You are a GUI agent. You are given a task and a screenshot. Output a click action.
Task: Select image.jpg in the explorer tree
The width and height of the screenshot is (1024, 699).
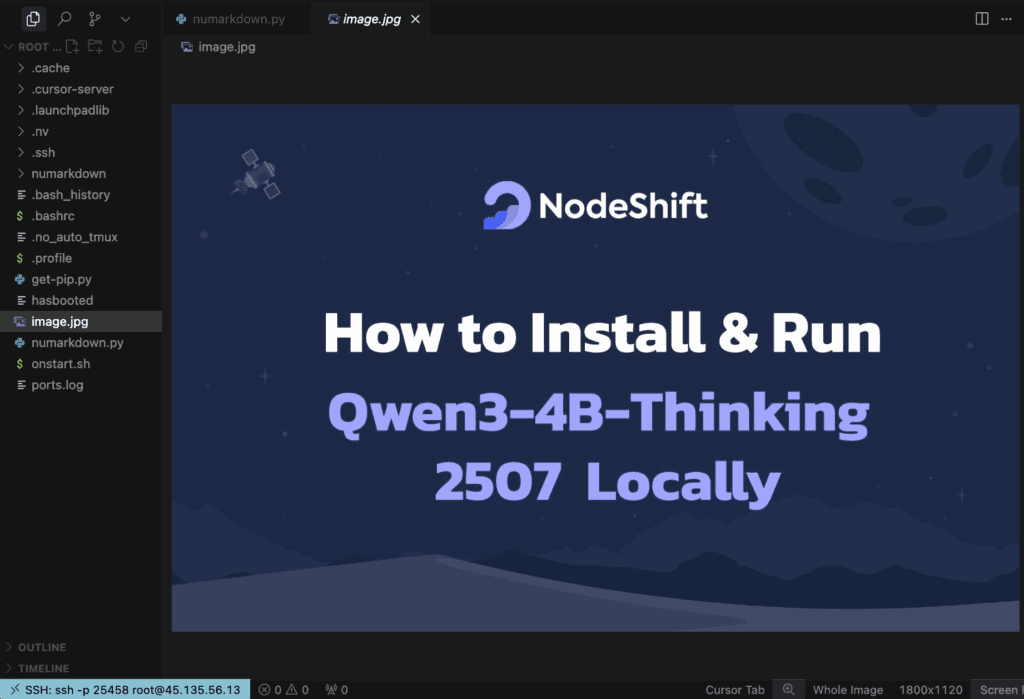81,321
